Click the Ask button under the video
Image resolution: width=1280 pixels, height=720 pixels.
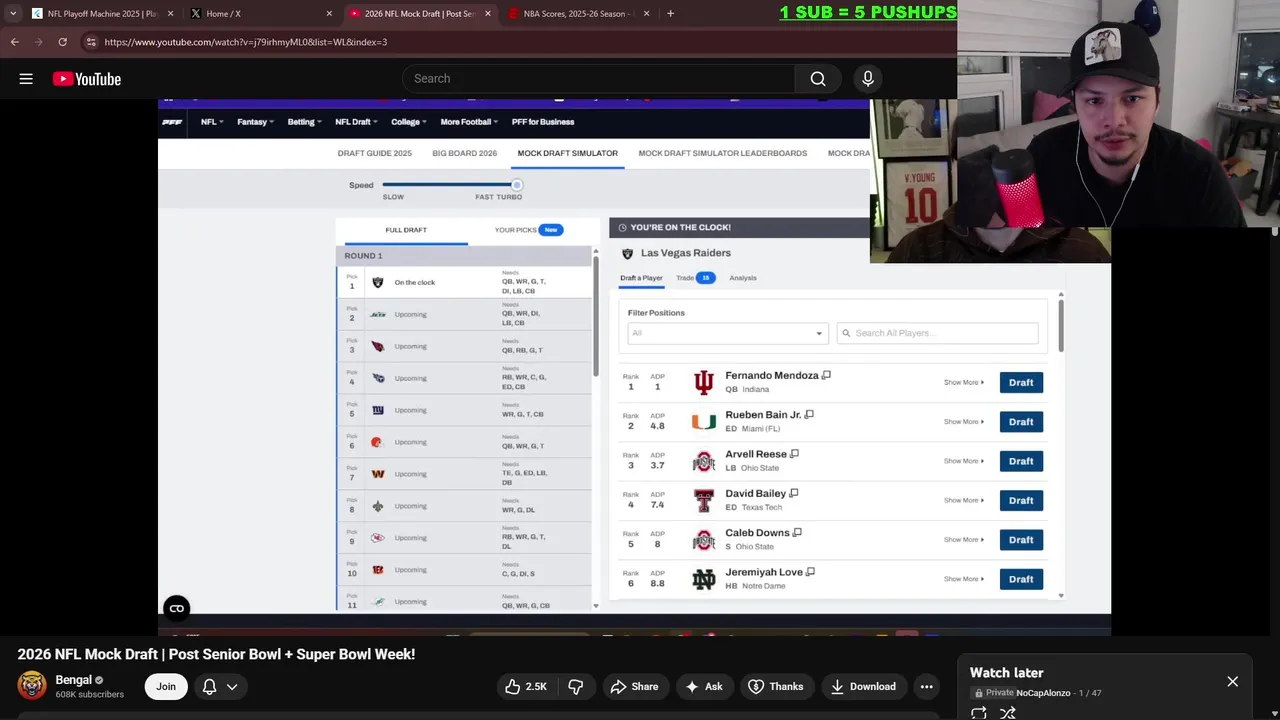[x=703, y=686]
